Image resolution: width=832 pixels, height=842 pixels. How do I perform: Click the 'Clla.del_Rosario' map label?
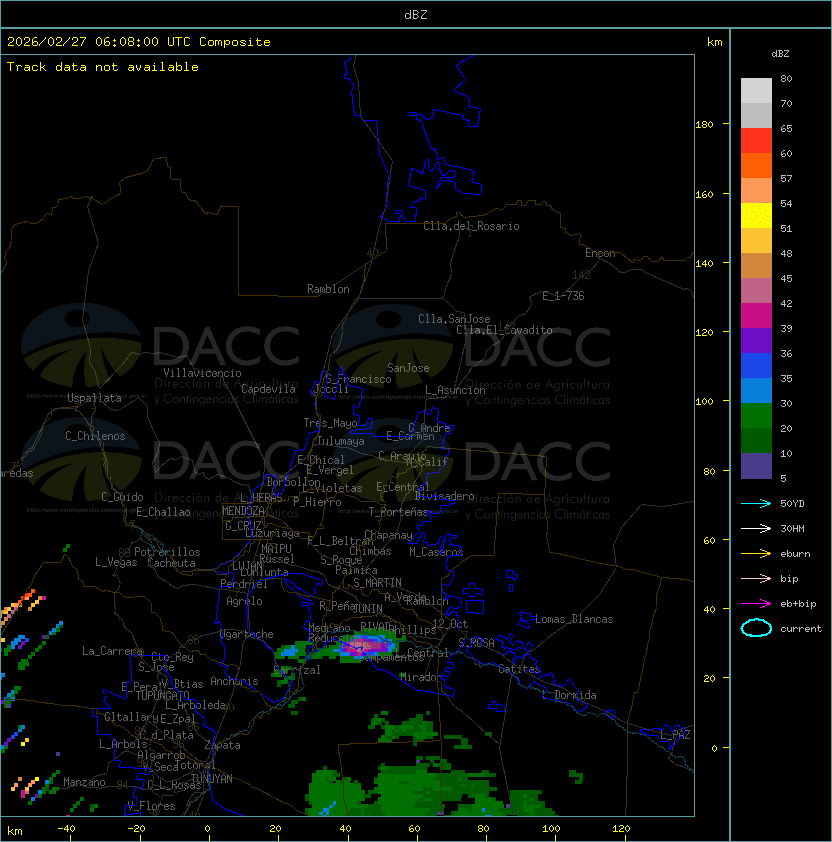tap(471, 226)
